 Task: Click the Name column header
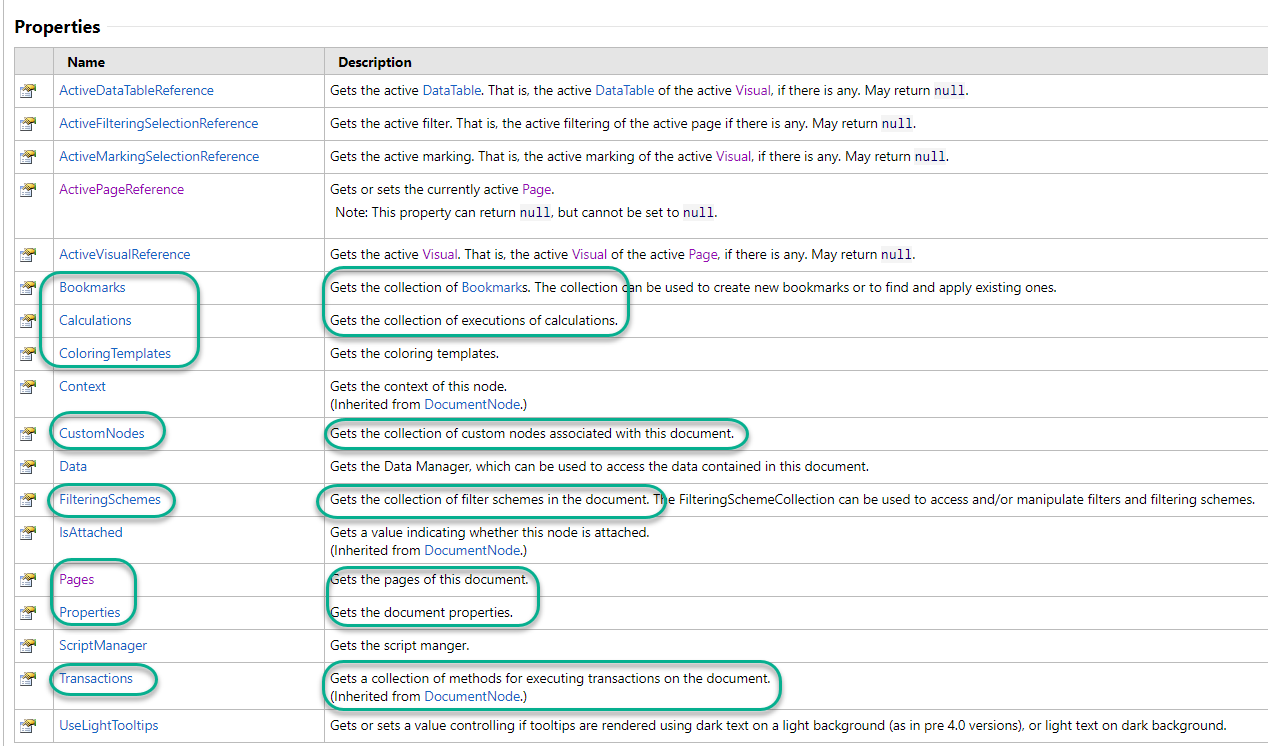[x=86, y=62]
